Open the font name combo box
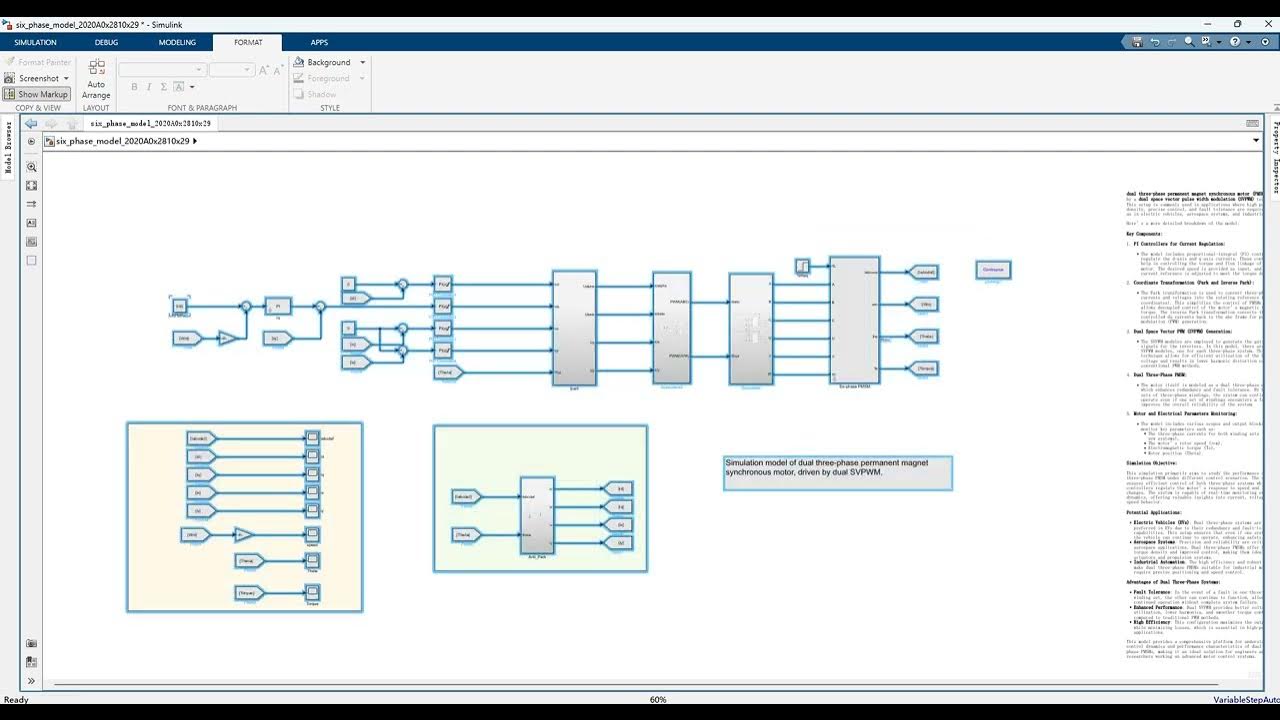Viewport: 1280px width, 720px height. (x=163, y=70)
